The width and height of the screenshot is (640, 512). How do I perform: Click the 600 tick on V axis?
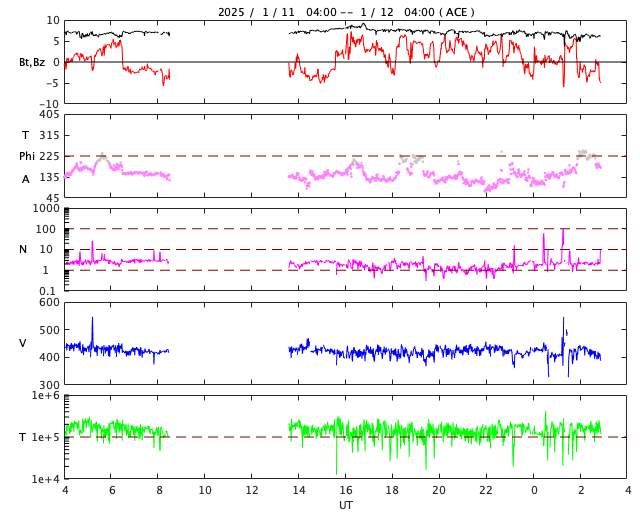(49, 303)
